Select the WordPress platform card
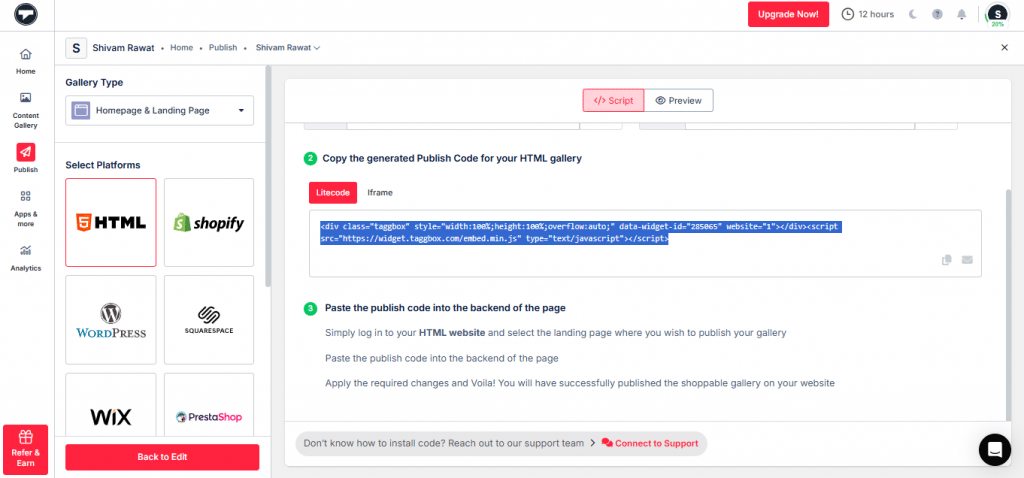Screen dimensions: 1024x478 (111, 320)
